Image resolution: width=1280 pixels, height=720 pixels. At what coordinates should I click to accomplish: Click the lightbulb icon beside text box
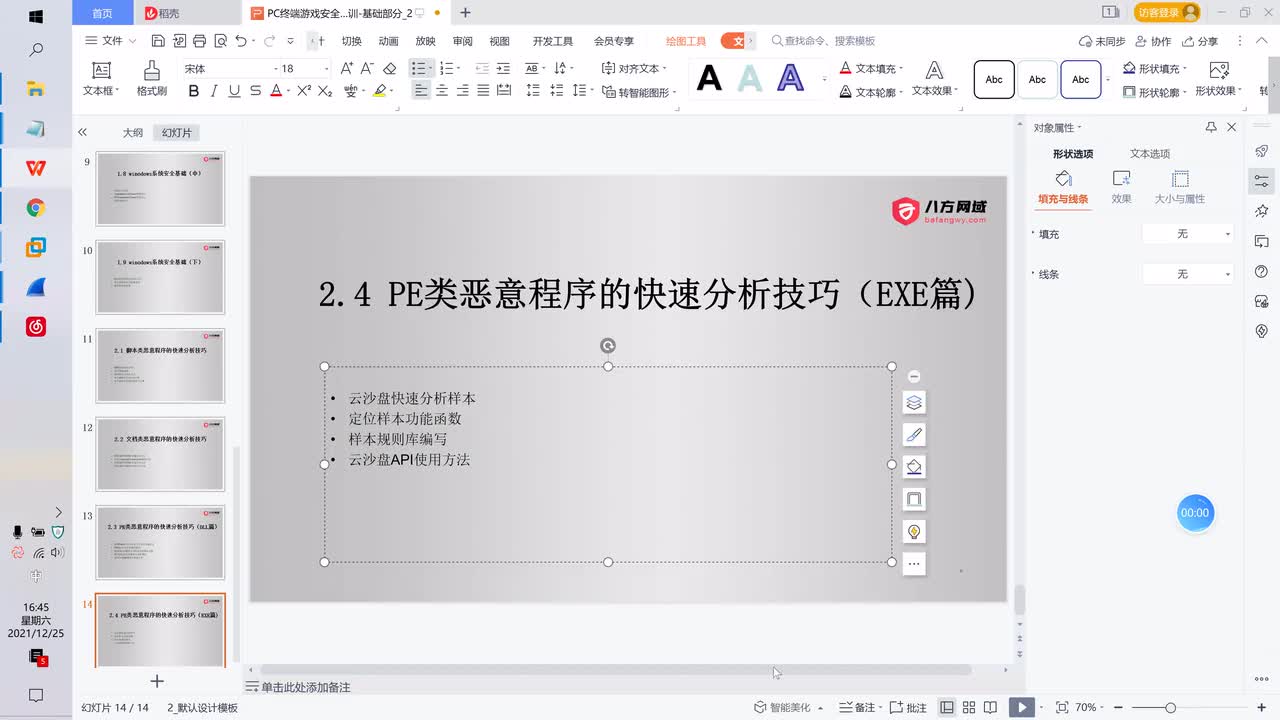[x=913, y=531]
